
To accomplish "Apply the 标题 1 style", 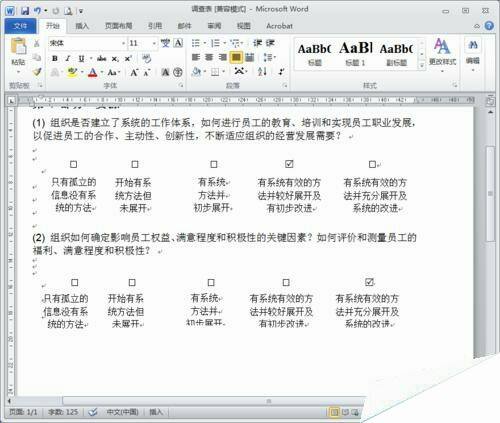I will click(355, 54).
